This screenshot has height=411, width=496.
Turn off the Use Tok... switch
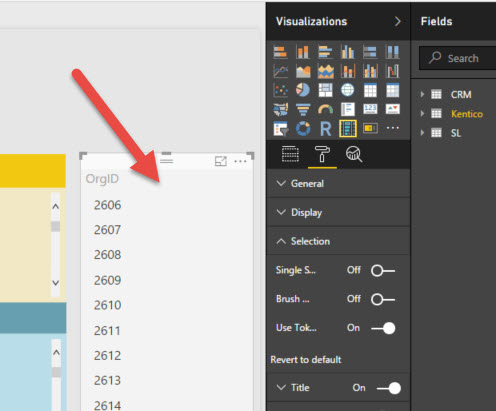383,328
